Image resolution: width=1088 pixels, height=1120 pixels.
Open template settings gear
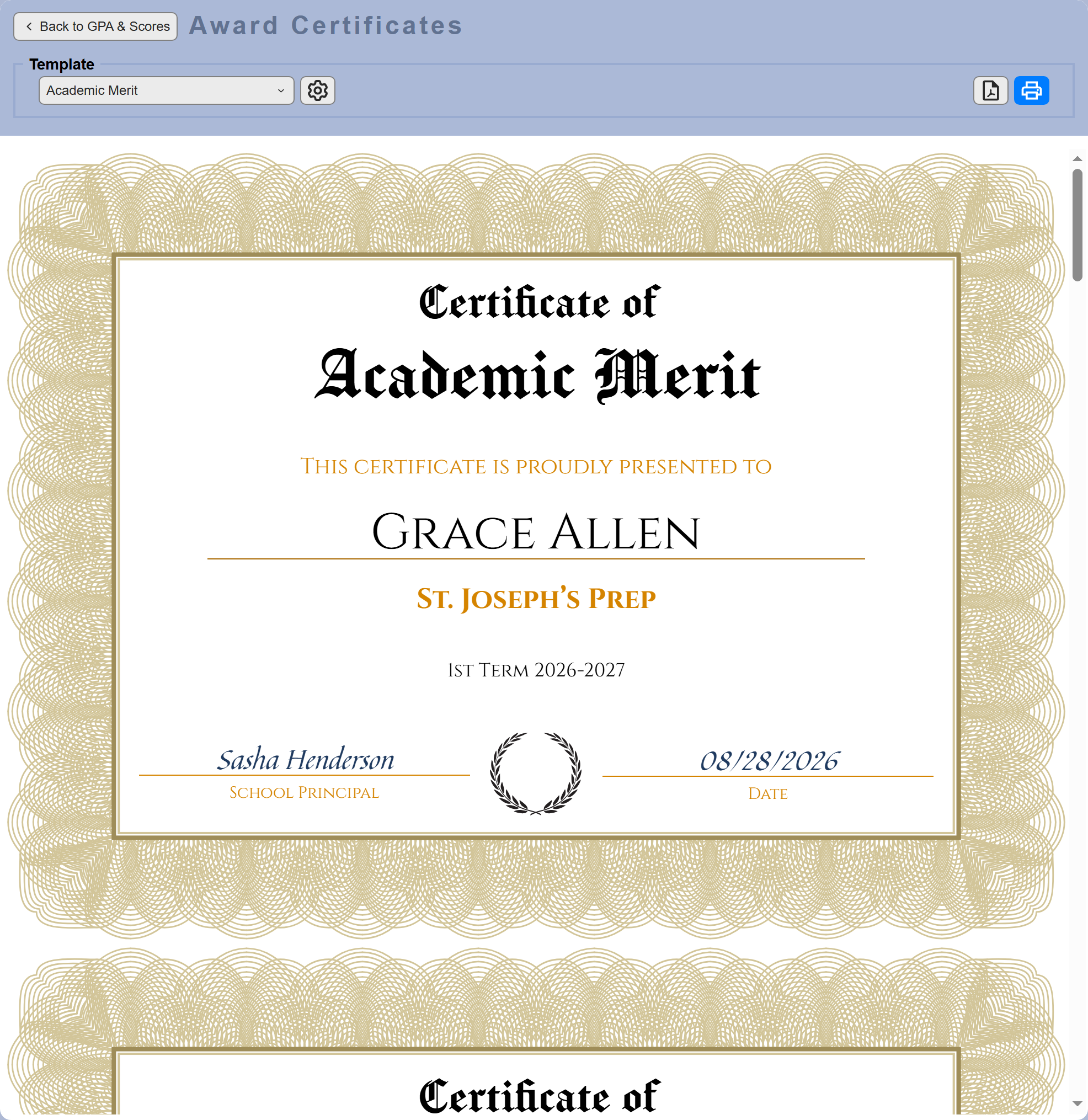[318, 90]
